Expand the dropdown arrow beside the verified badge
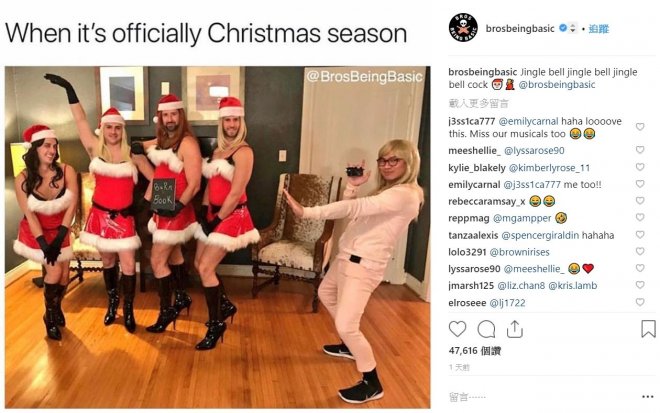The image size is (660, 413). click(572, 29)
